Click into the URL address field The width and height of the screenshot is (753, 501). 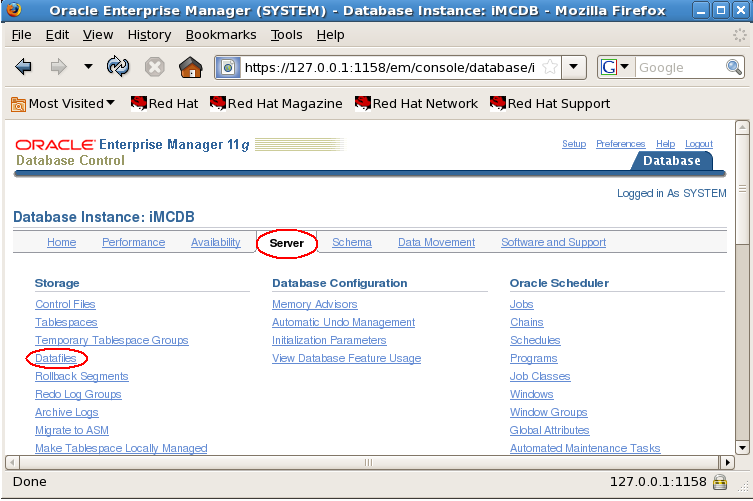pyautogui.click(x=389, y=67)
